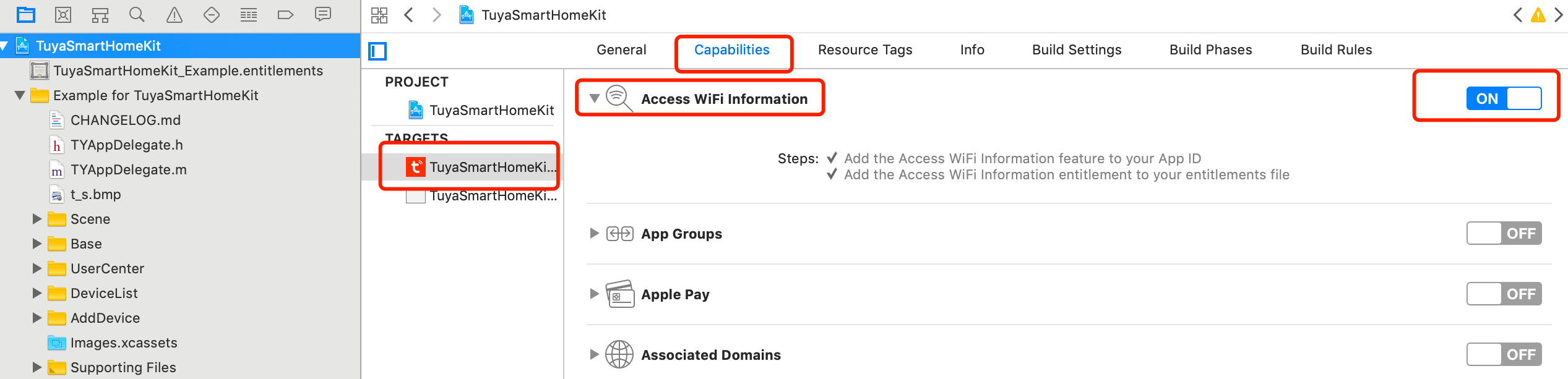Hide the project and targets list
The width and height of the screenshot is (1568, 379).
(x=377, y=51)
